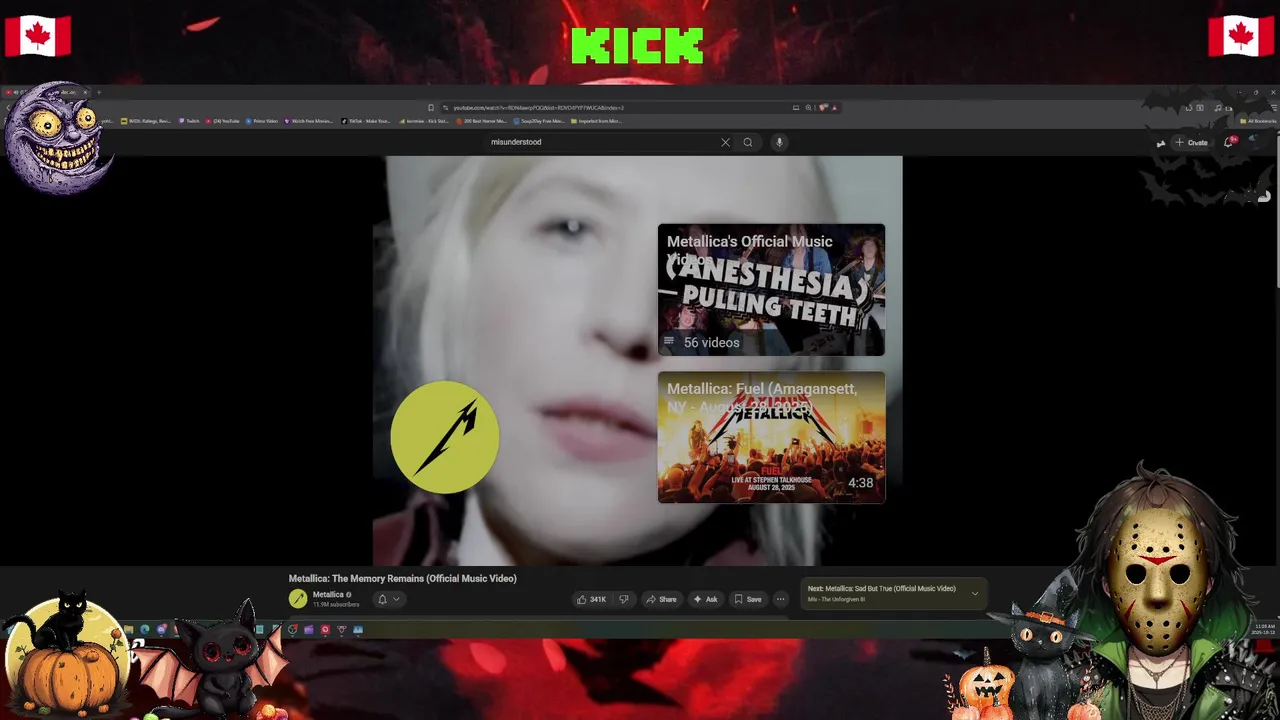Open the more actions three-dot menu
This screenshot has height=720, width=1280.
click(x=780, y=599)
